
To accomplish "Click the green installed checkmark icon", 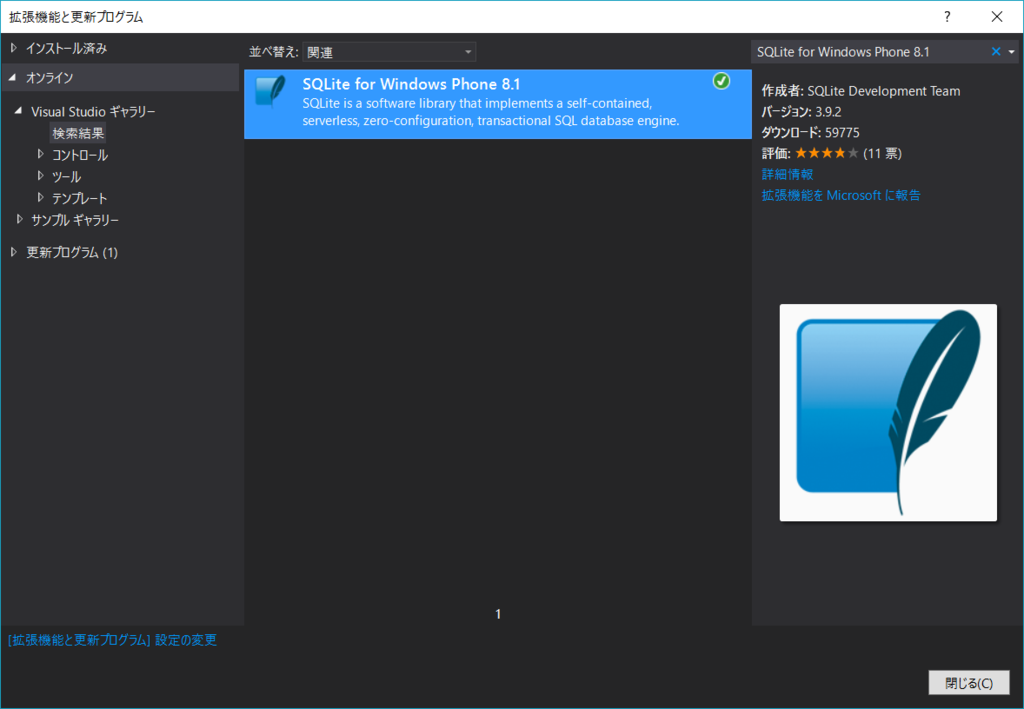I will click(x=721, y=81).
